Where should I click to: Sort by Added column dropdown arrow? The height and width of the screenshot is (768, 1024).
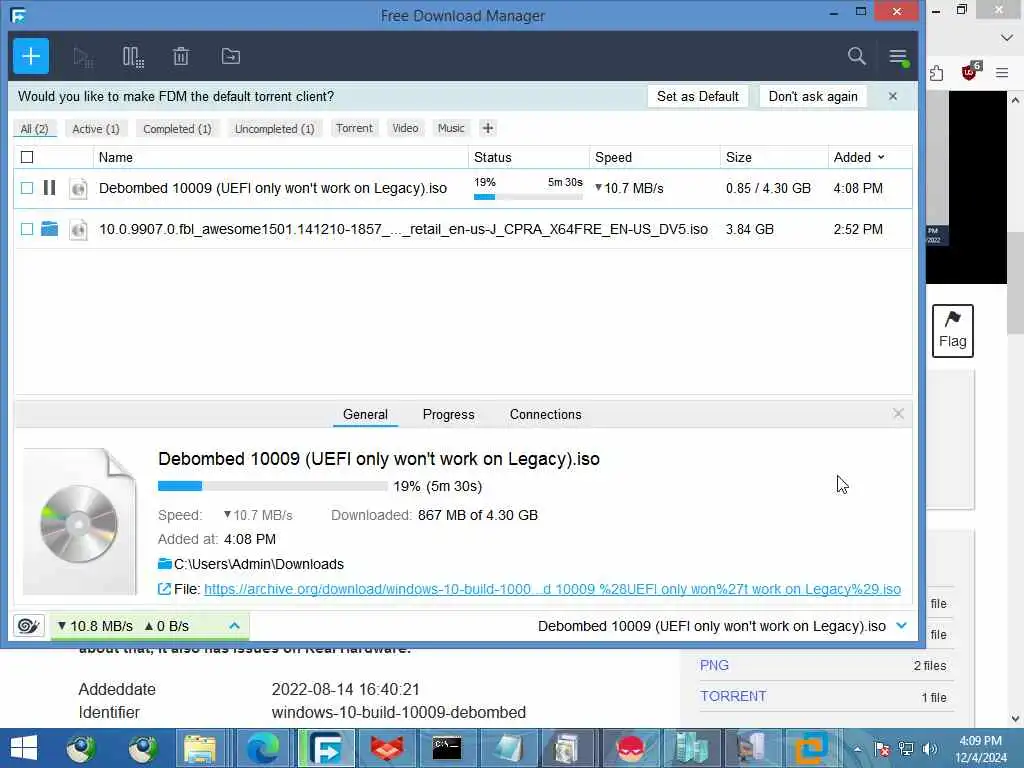pyautogui.click(x=881, y=157)
